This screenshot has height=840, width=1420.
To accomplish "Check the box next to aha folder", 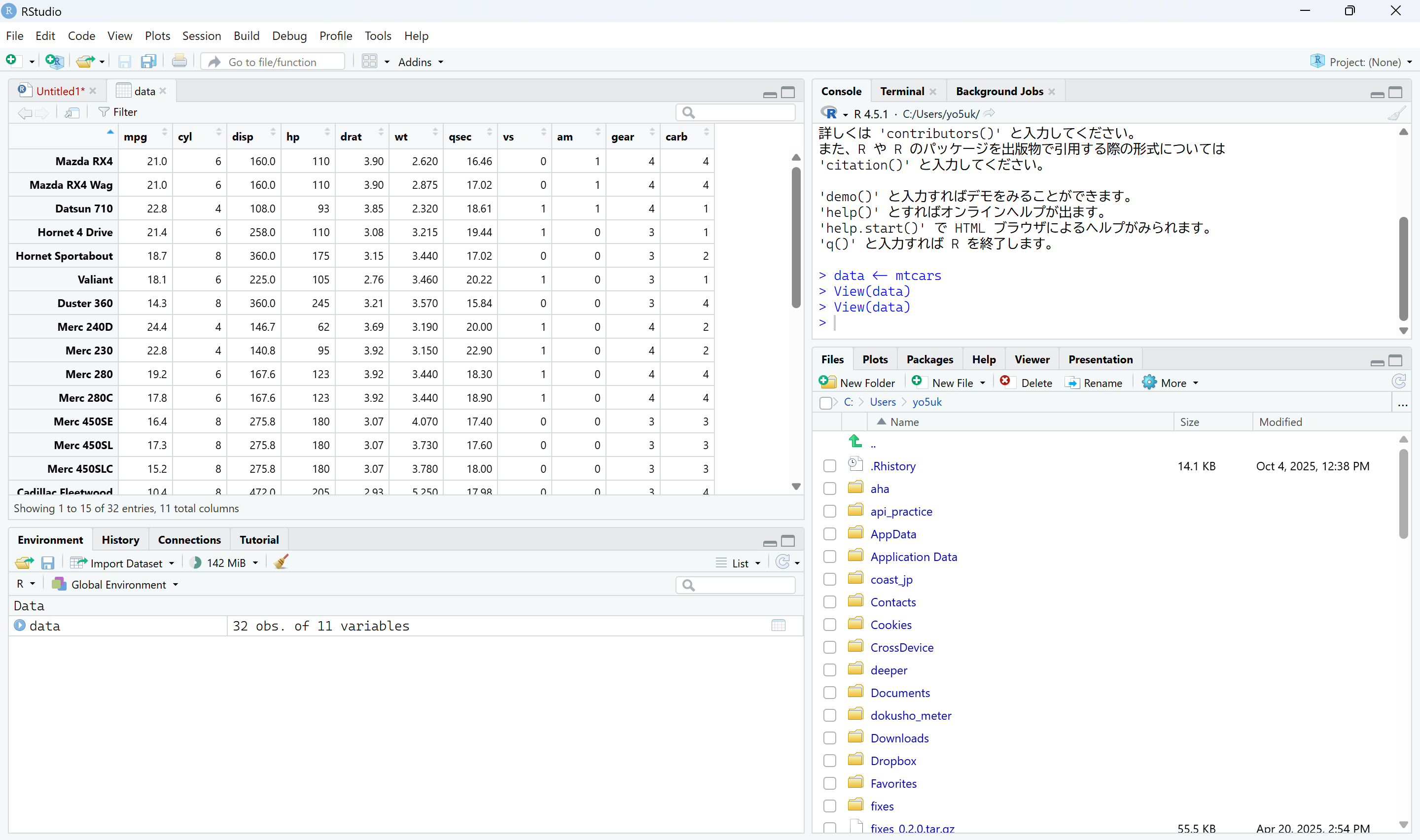I will [x=830, y=489].
